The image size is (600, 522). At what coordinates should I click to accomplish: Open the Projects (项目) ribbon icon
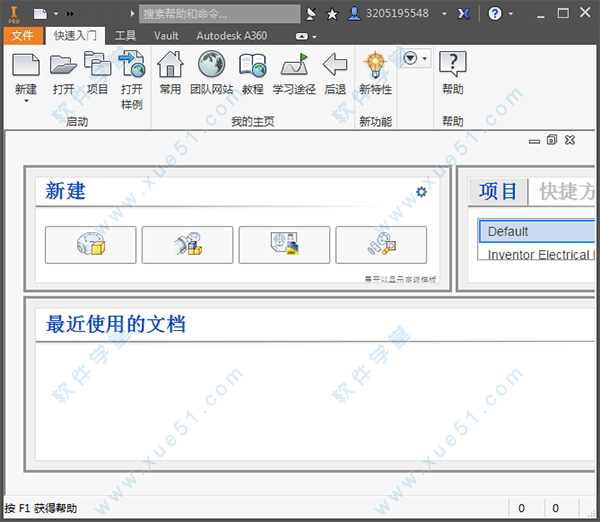click(97, 64)
